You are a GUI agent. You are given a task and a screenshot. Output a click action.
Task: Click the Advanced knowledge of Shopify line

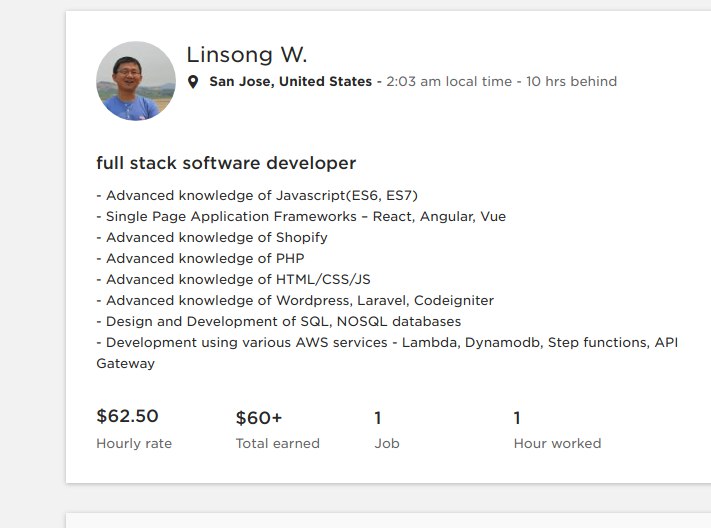click(212, 237)
